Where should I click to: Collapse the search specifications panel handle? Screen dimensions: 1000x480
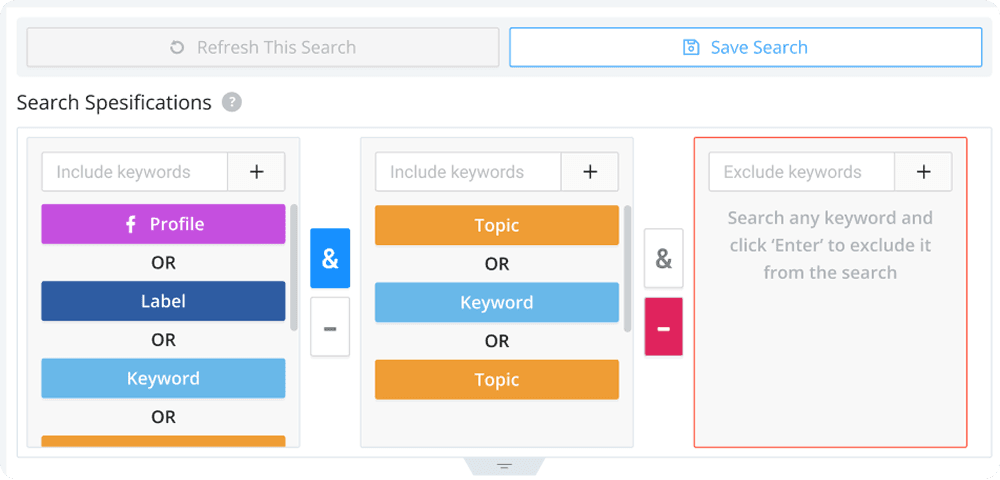504,467
